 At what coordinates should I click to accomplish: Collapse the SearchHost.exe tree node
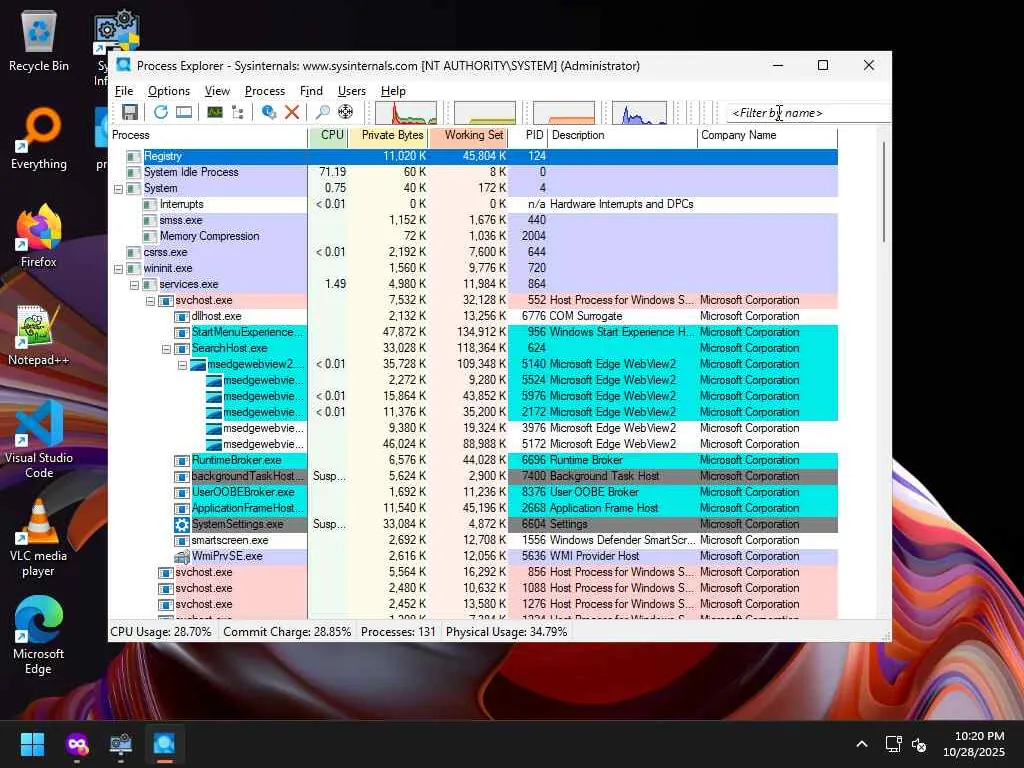(166, 349)
